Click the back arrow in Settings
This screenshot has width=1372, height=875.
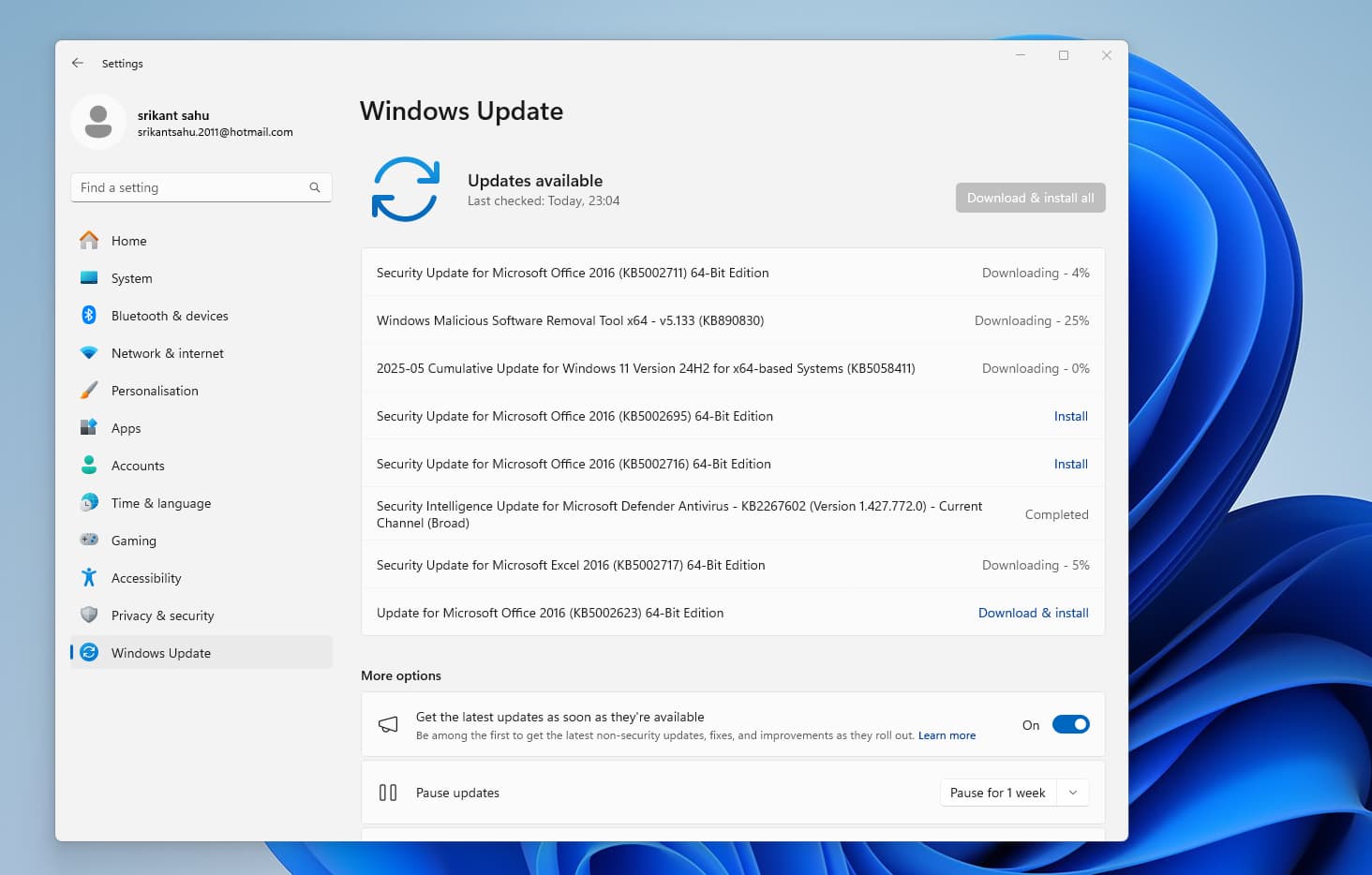click(x=78, y=63)
